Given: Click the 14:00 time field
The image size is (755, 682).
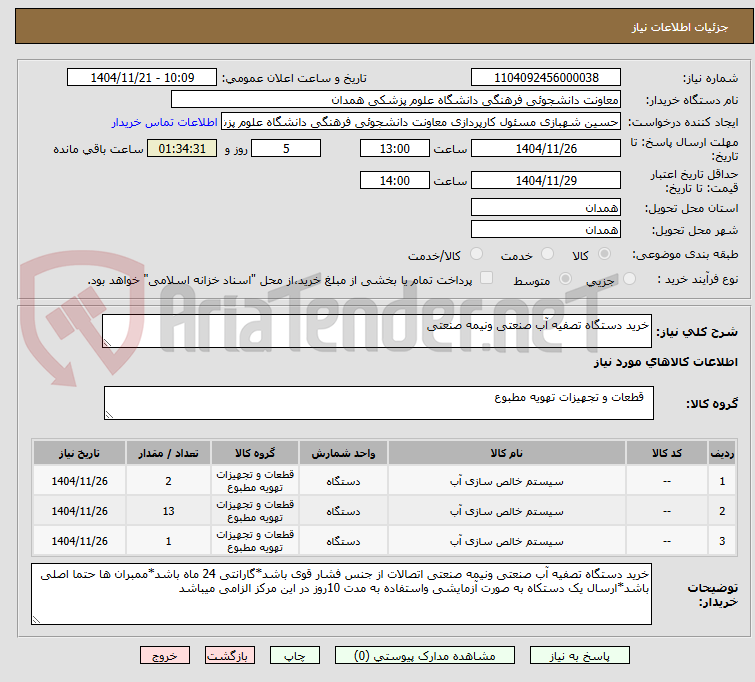Looking at the screenshot, I should click(394, 180).
